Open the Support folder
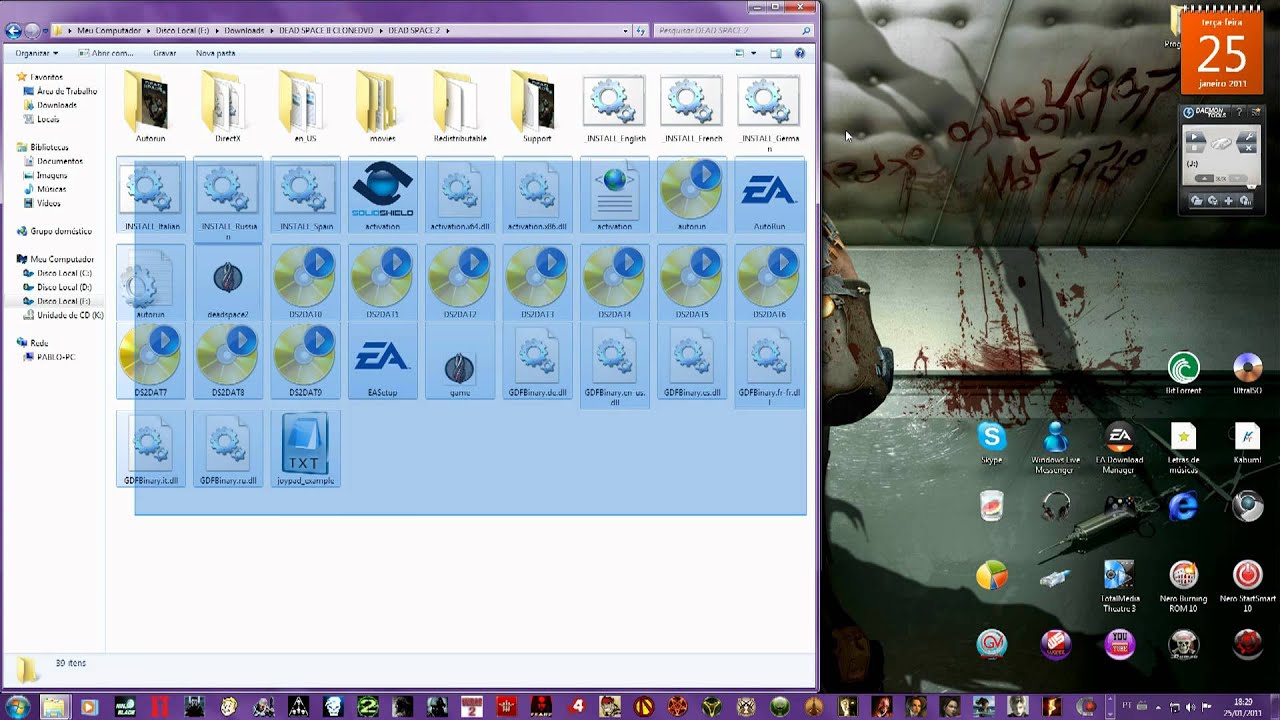The image size is (1280, 720). tap(537, 108)
